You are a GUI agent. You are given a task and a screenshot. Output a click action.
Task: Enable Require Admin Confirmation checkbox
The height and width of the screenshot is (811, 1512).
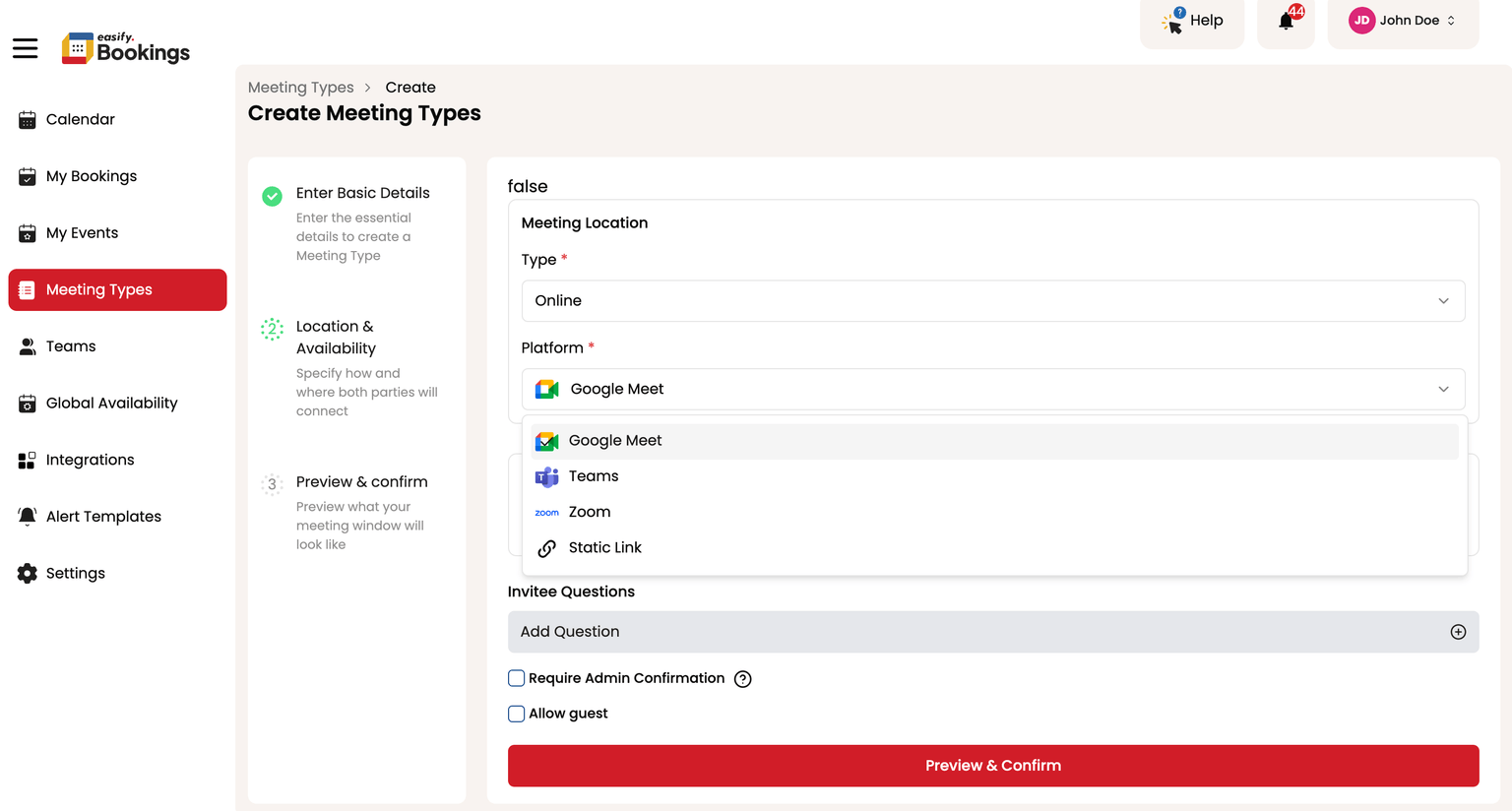[x=516, y=678]
